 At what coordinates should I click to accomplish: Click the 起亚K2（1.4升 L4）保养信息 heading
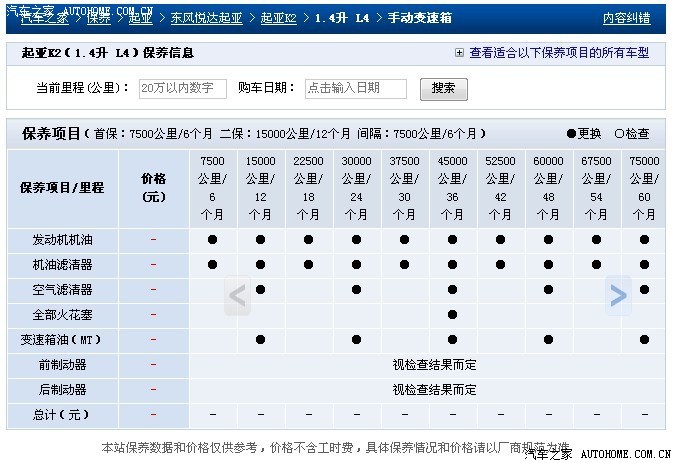coord(108,53)
